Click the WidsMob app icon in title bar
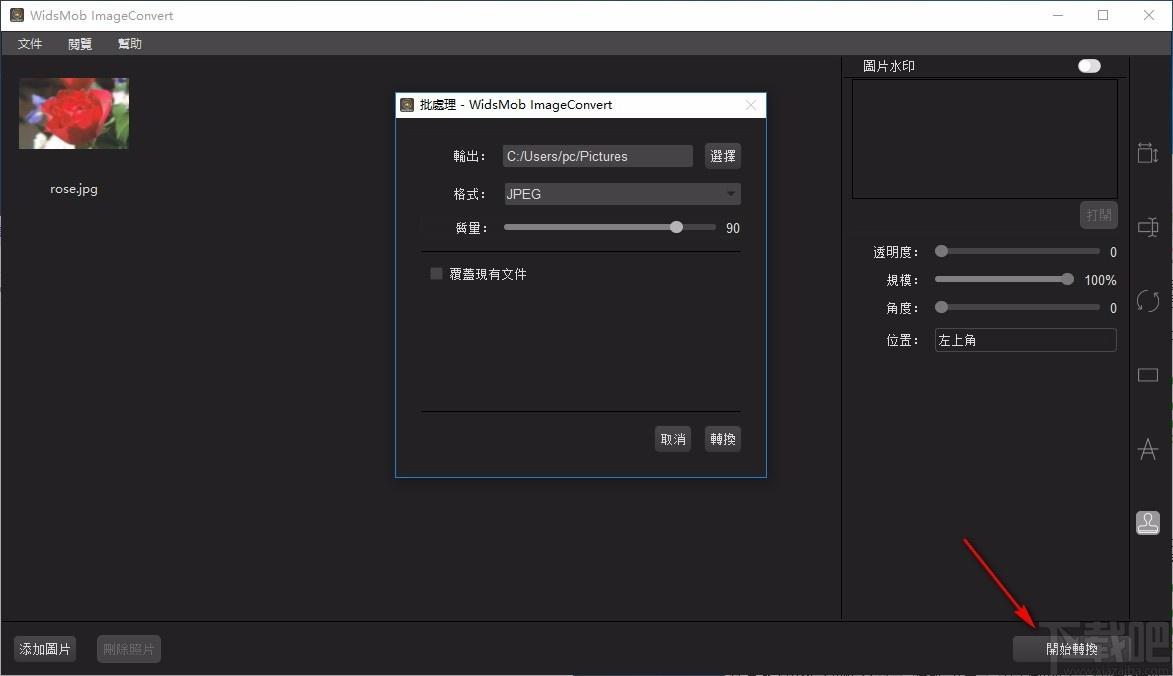This screenshot has width=1173, height=676. pos(16,15)
